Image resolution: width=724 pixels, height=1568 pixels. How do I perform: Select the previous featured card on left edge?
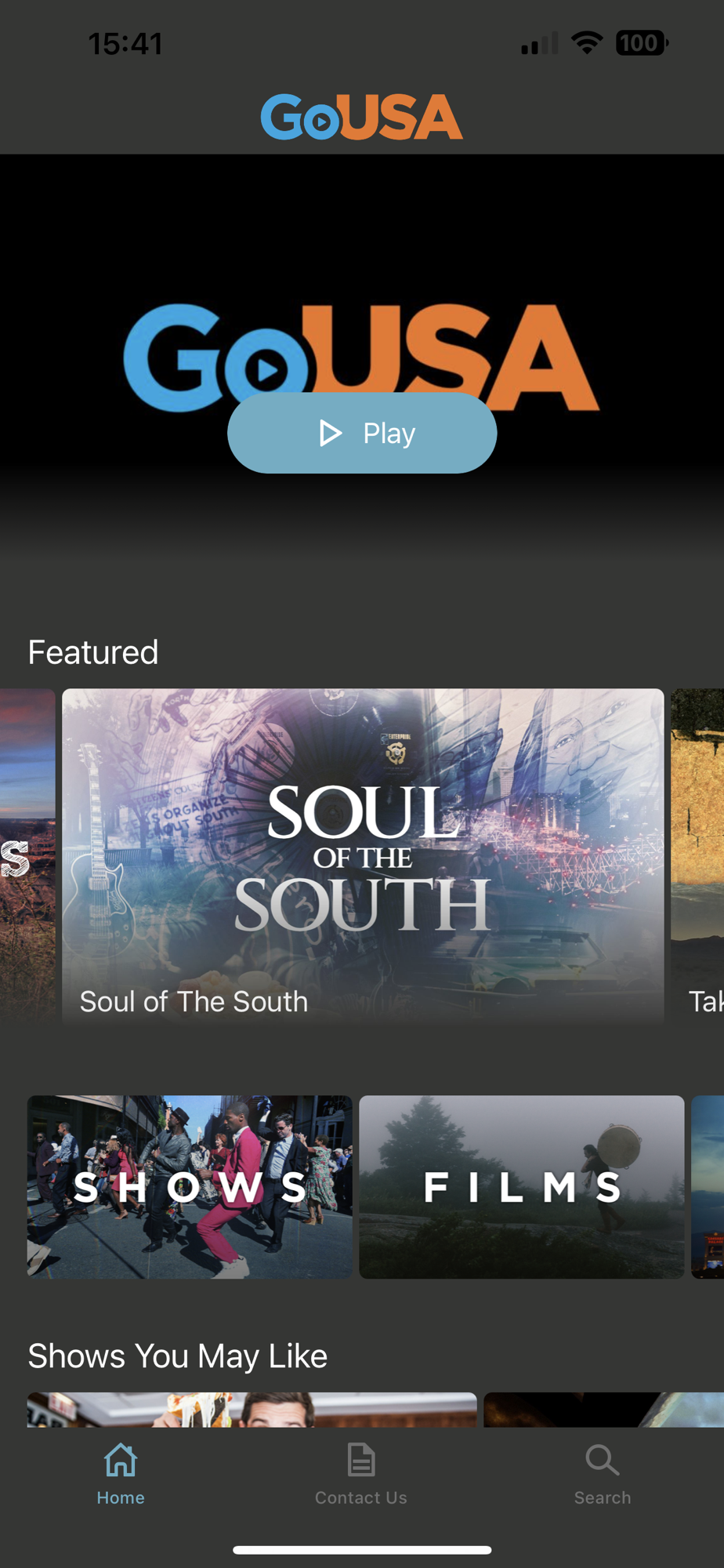click(27, 856)
